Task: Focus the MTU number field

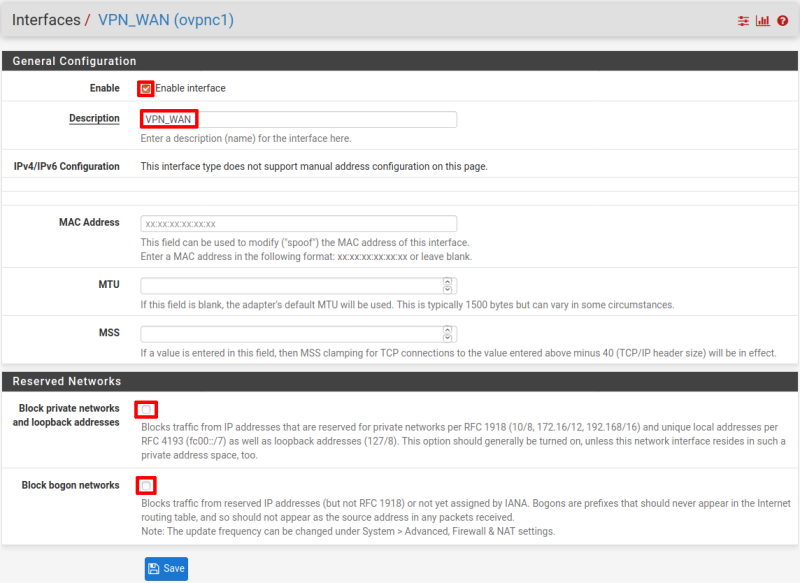Action: [298, 286]
